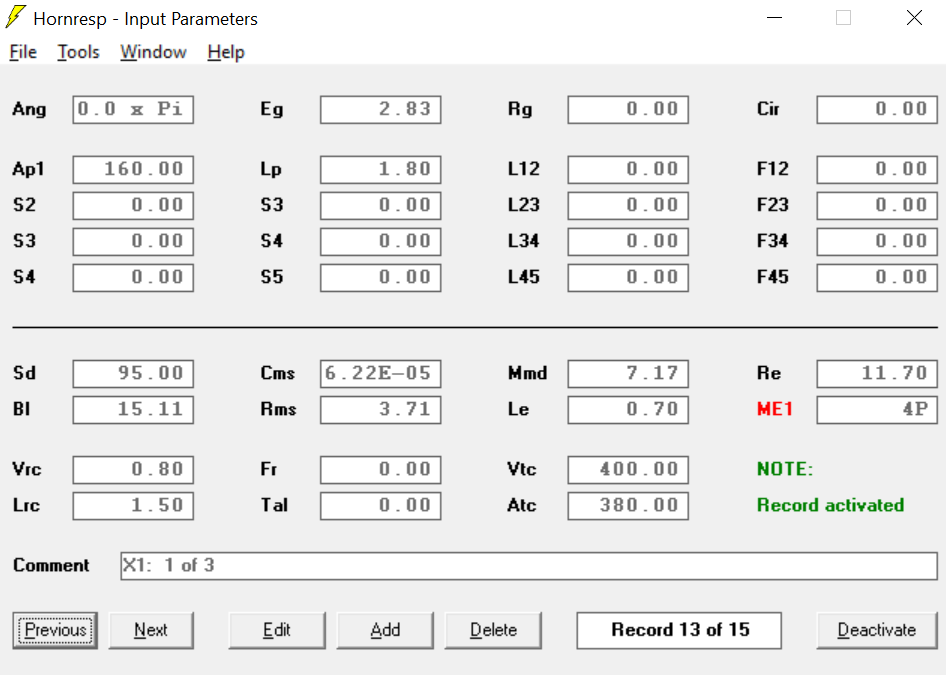946x675 pixels.
Task: Click the F23 input field
Action: [x=877, y=206]
